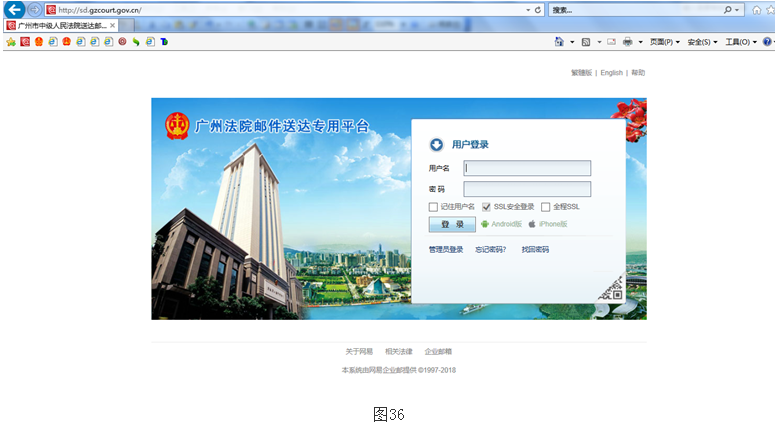Click the refresh icon in address bar

pyautogui.click(x=538, y=10)
